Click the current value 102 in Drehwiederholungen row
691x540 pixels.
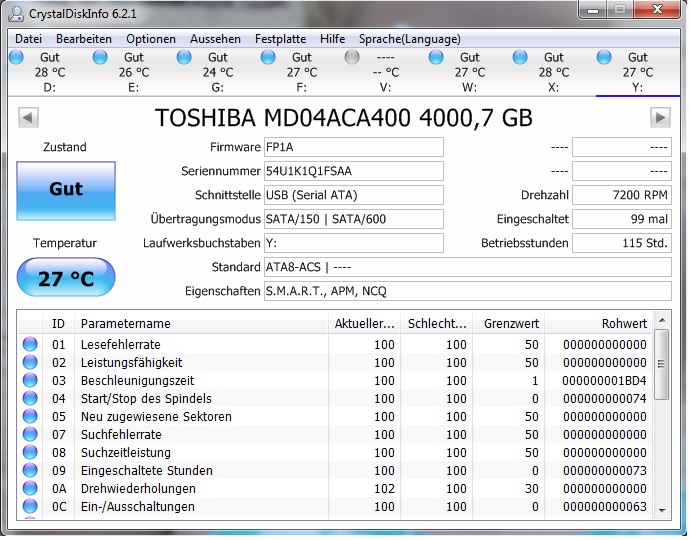(384, 489)
